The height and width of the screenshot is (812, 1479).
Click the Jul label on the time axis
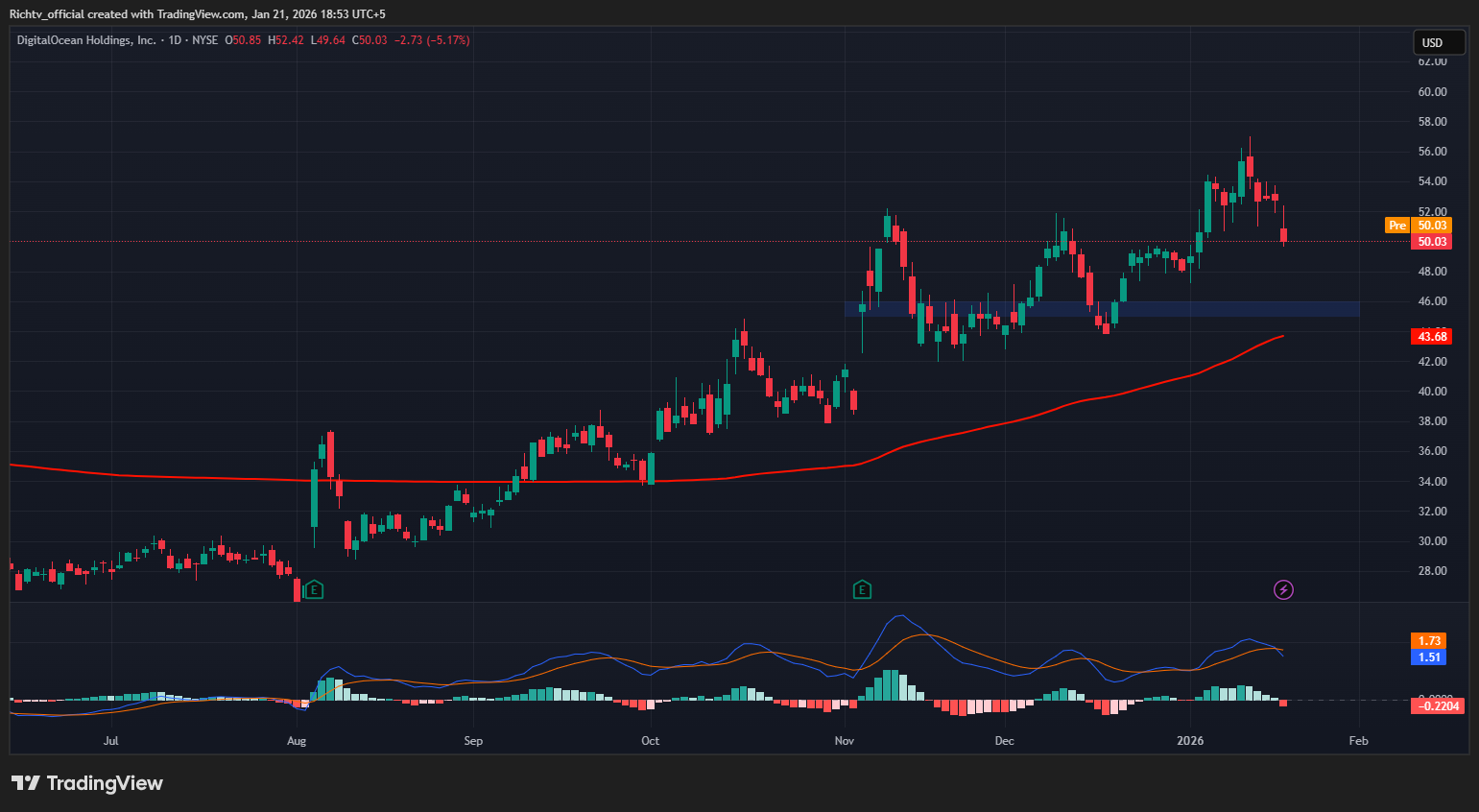point(110,740)
